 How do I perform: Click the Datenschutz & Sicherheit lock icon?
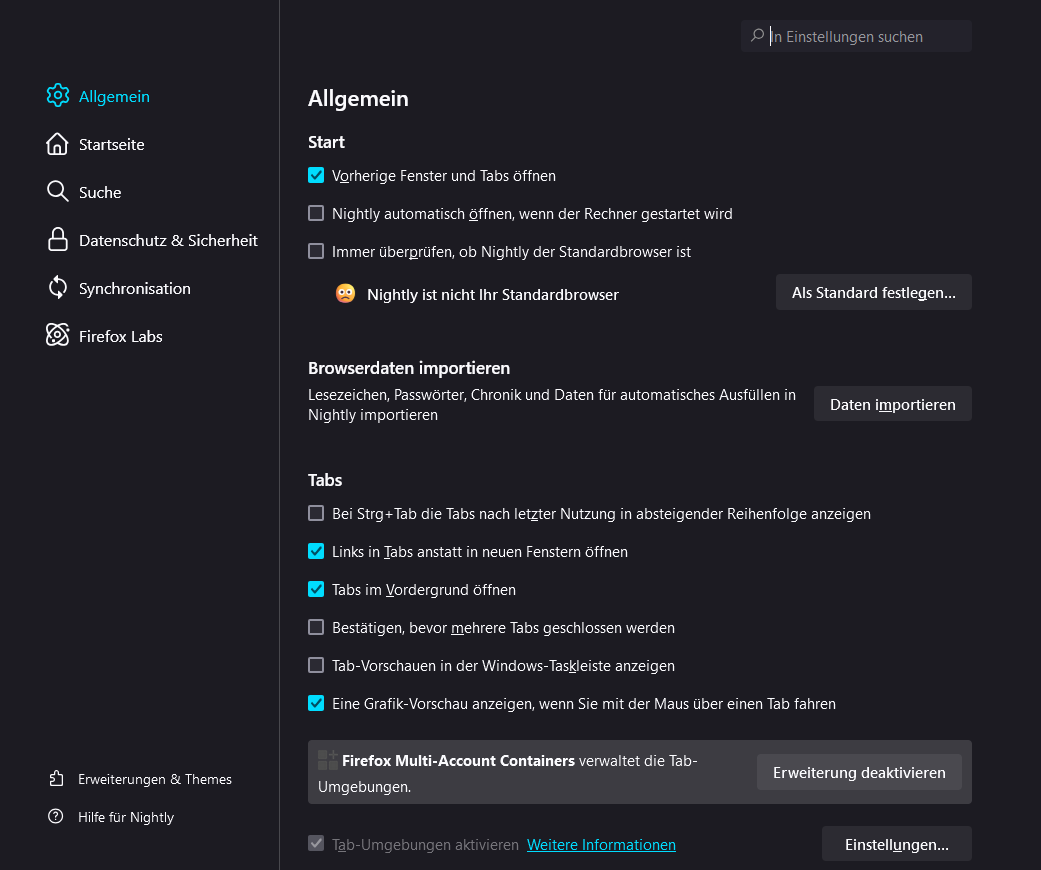point(57,240)
